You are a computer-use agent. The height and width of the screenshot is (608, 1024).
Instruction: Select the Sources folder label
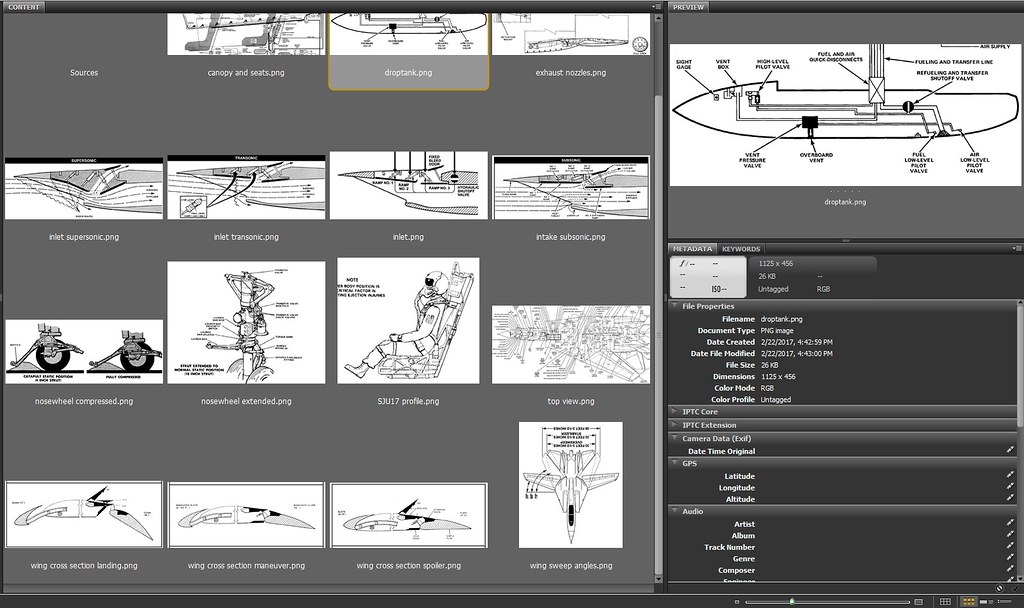[x=84, y=72]
